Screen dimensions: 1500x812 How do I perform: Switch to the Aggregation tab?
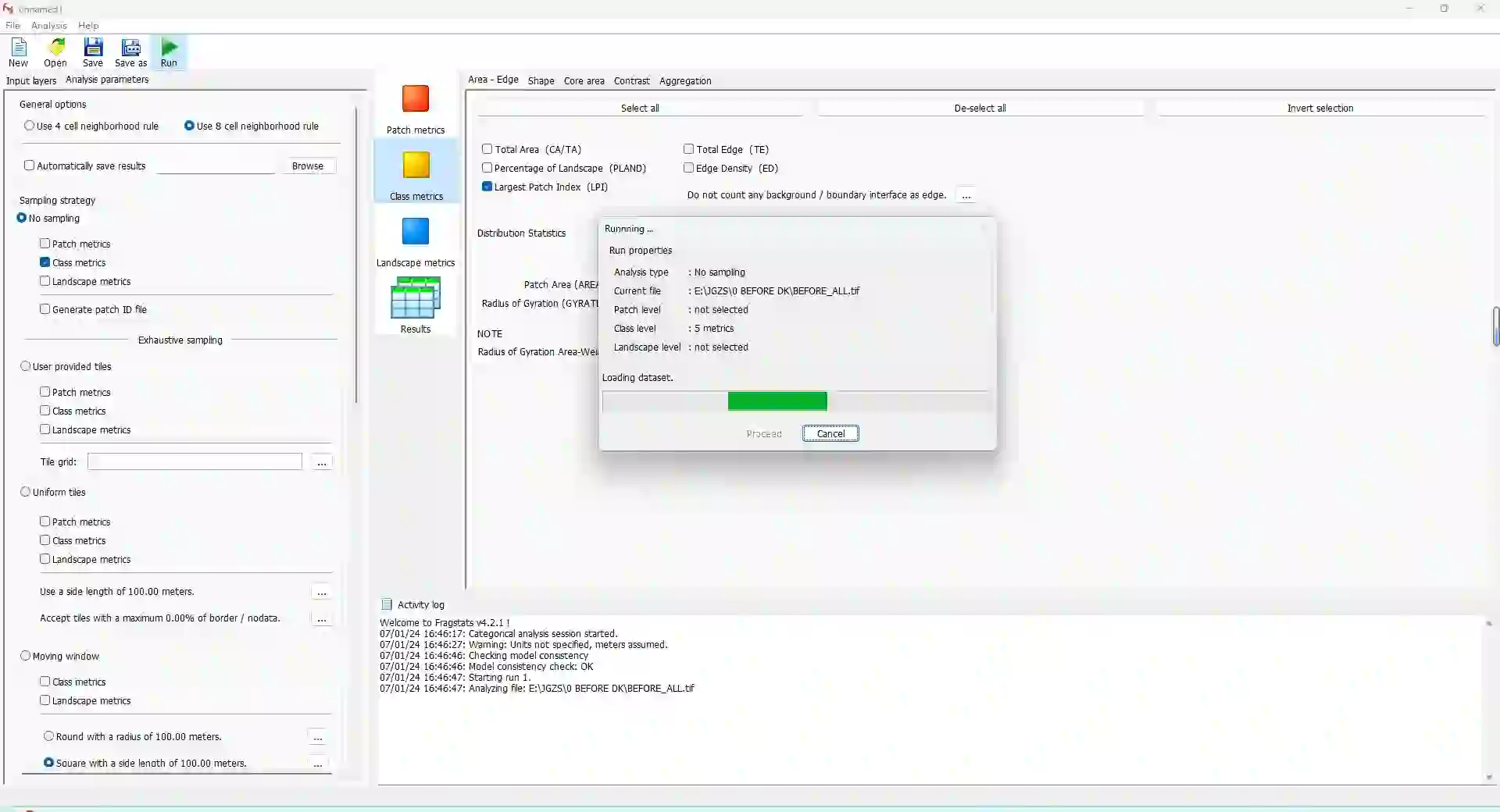pyautogui.click(x=685, y=80)
